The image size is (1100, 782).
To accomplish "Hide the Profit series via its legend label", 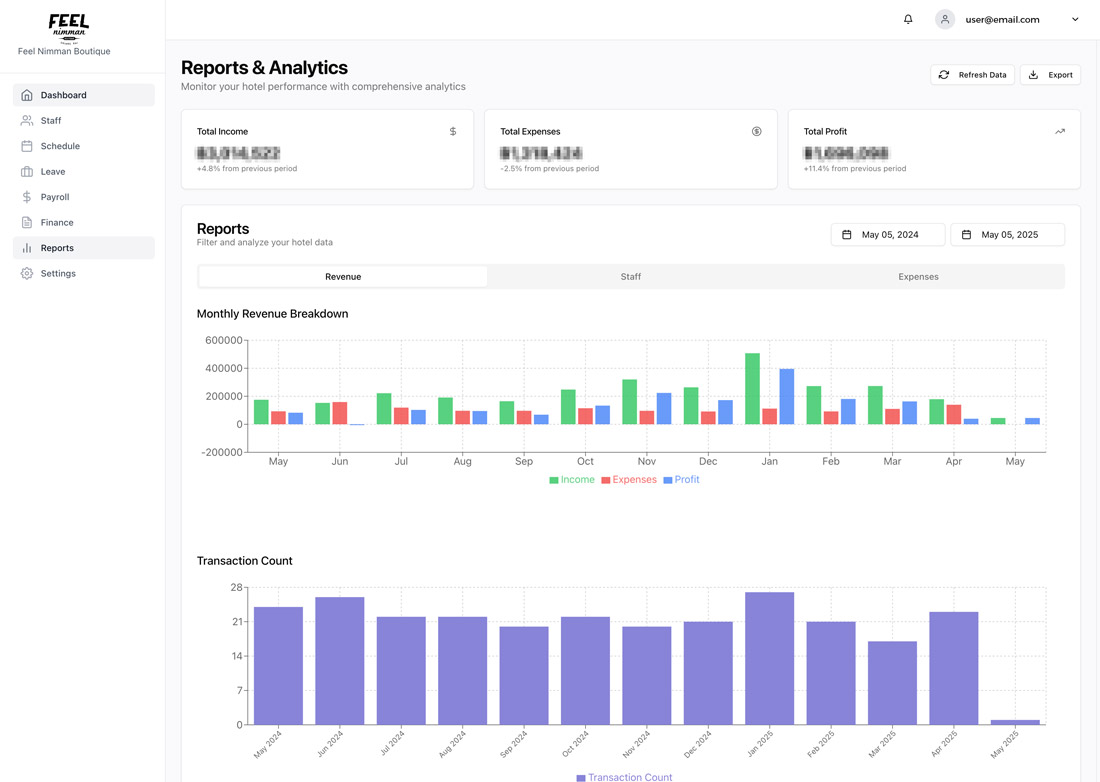I will point(686,479).
